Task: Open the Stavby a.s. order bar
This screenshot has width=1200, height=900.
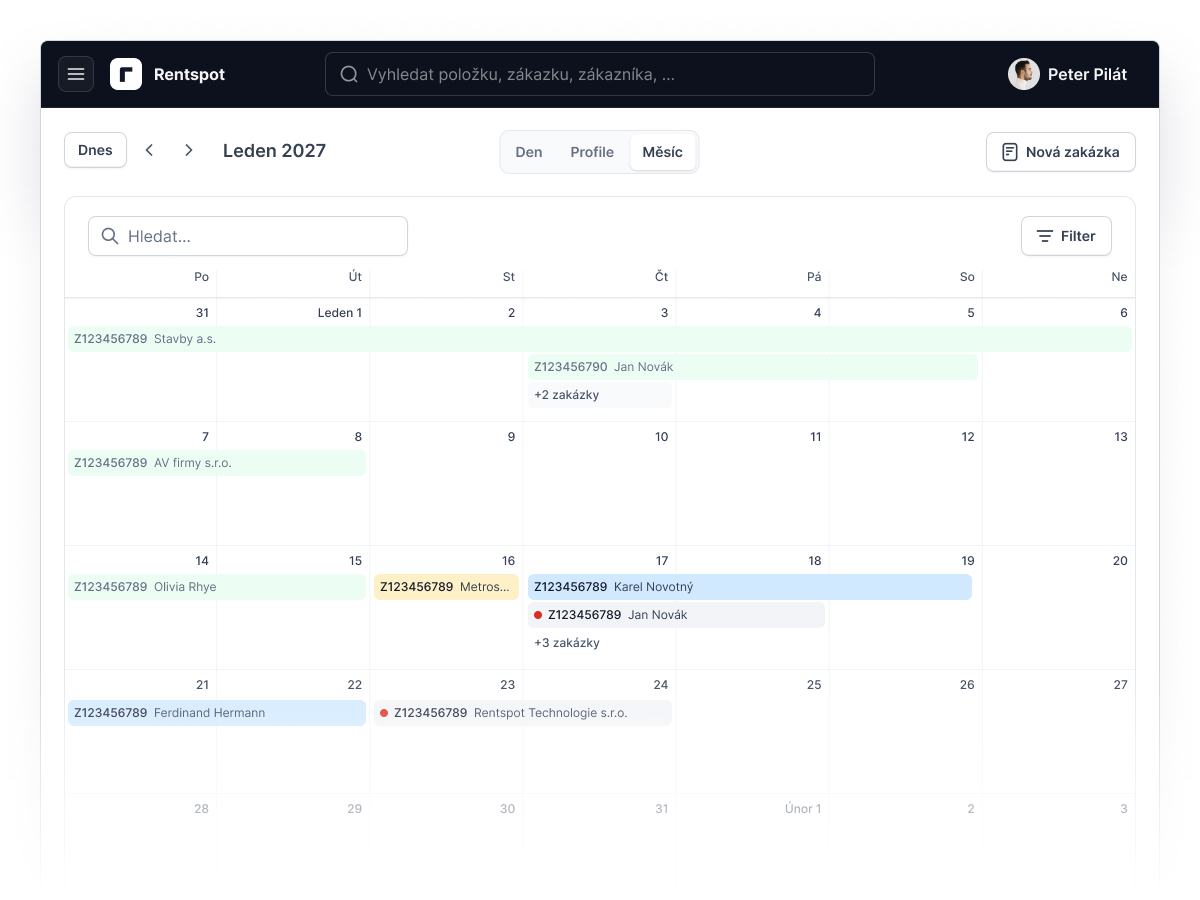Action: coord(600,339)
